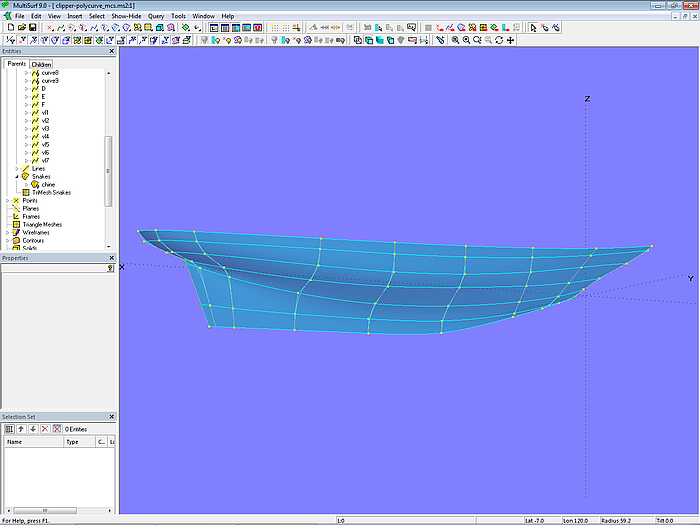Click the red X remove icon in Selection Set

click(x=44, y=429)
